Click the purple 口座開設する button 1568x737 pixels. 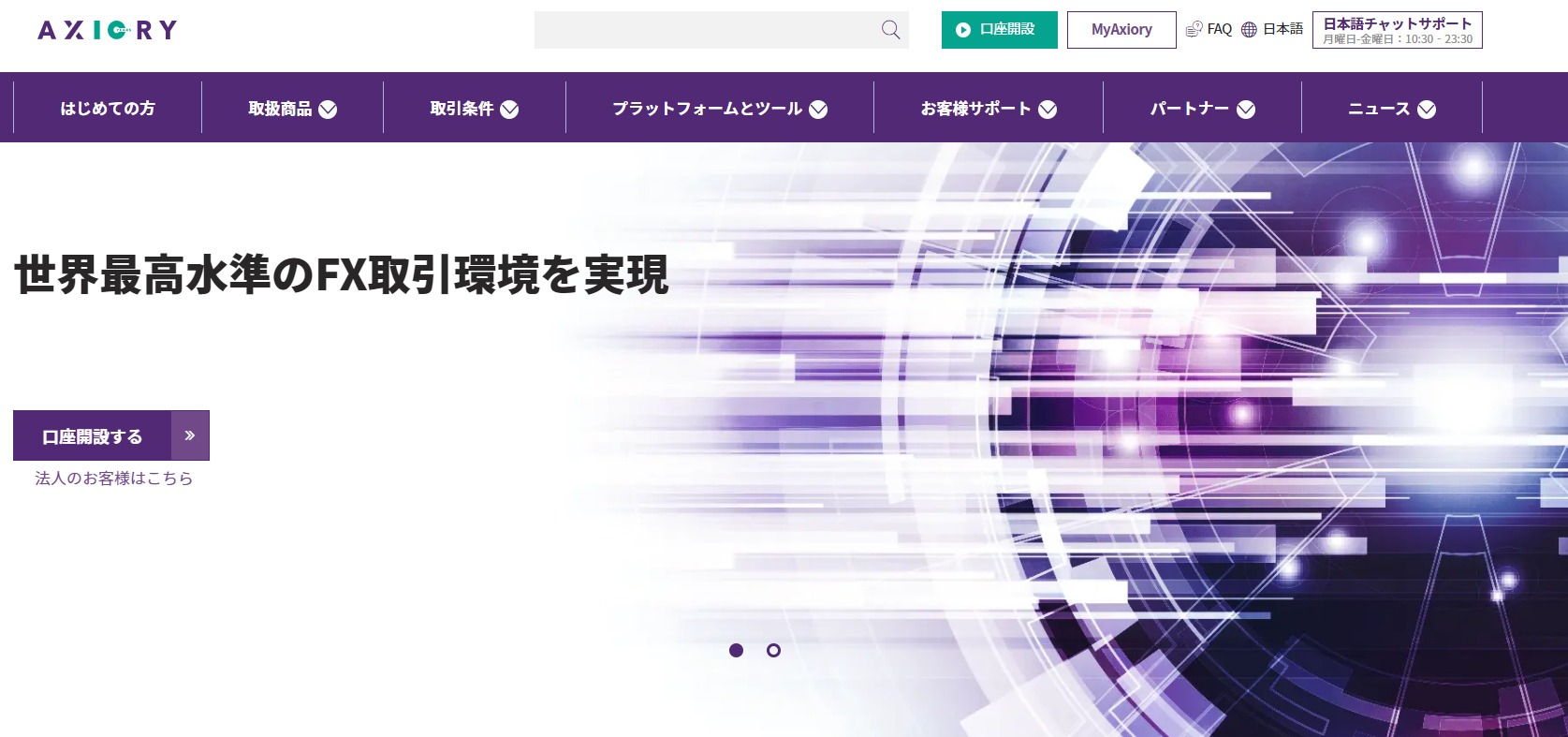pos(111,435)
